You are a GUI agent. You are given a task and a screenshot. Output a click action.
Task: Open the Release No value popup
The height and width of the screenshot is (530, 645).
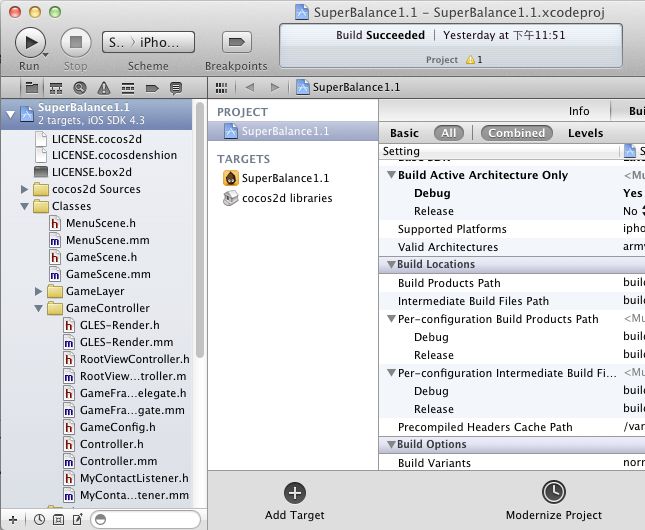click(x=634, y=211)
